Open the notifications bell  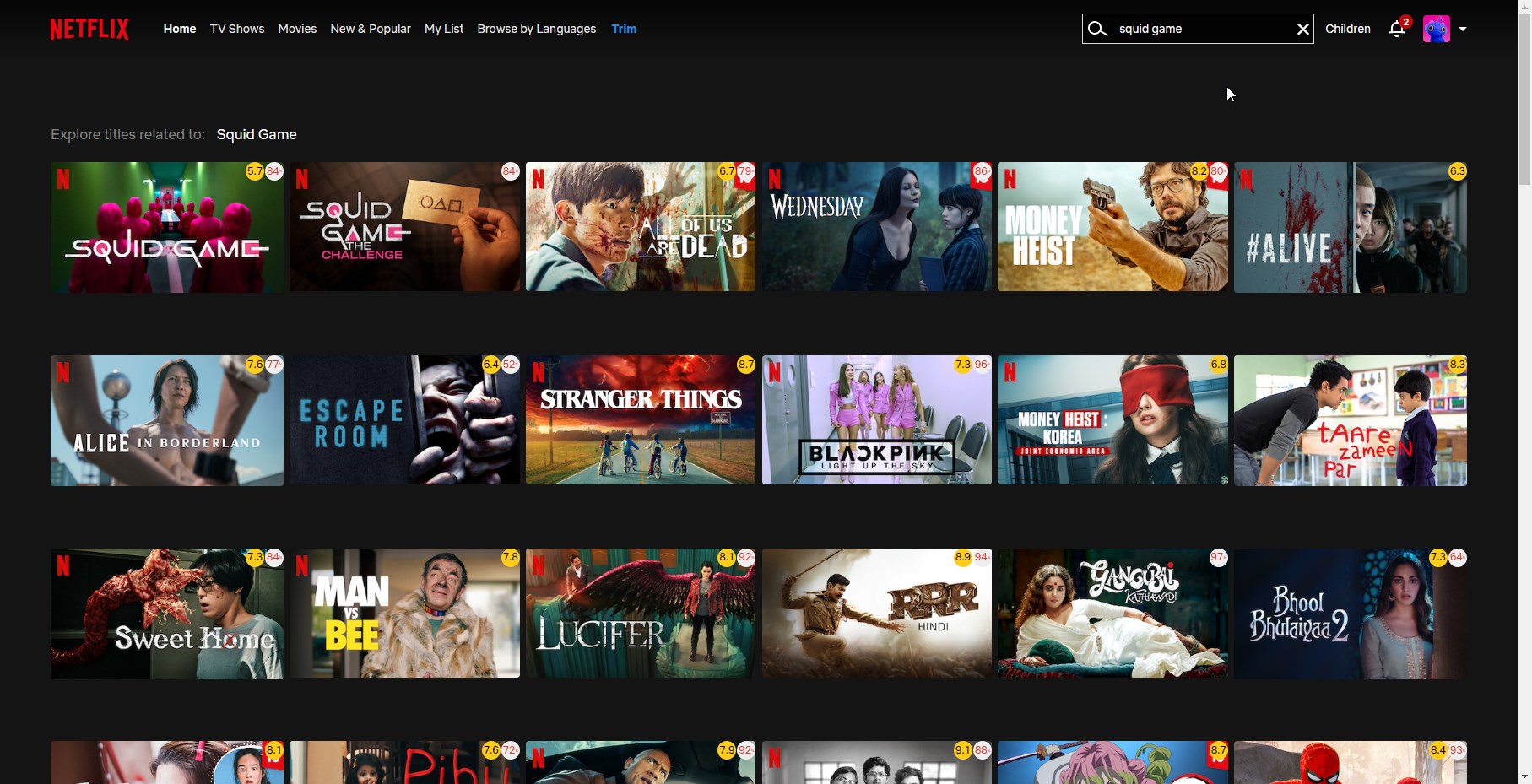click(1397, 29)
